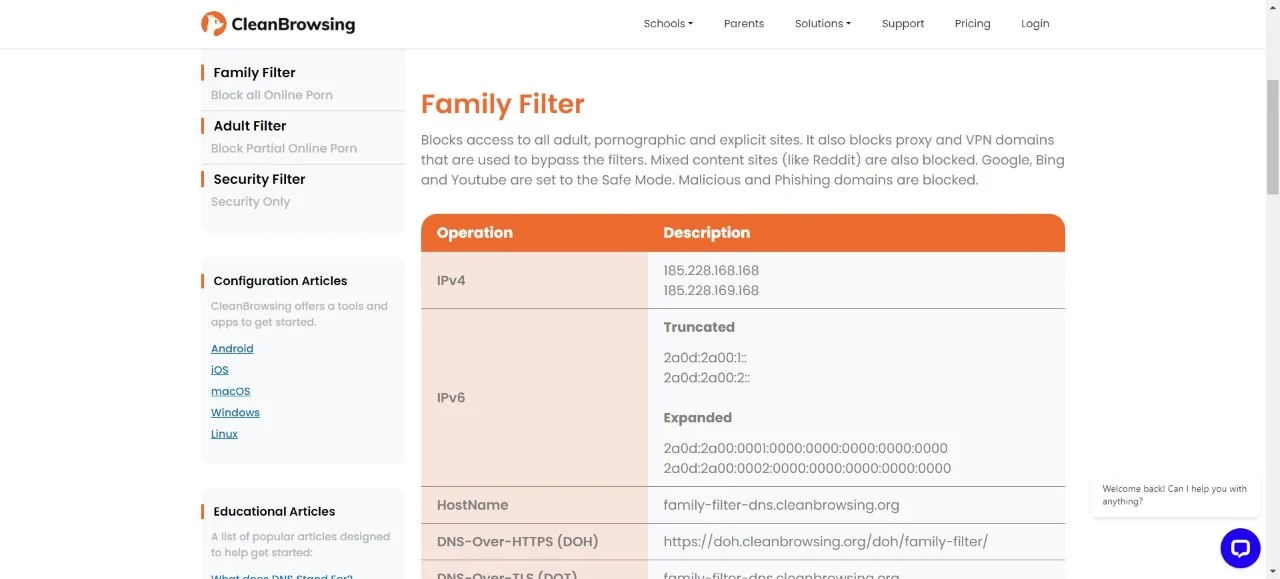Expand the Solutions dropdown menu
1280x579 pixels.
tap(823, 23)
